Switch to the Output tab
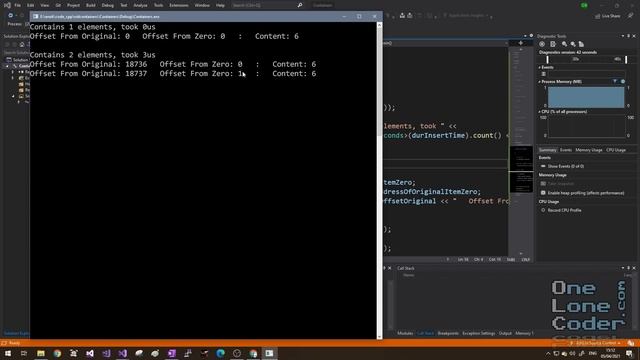The image size is (640, 360). tap(505, 333)
